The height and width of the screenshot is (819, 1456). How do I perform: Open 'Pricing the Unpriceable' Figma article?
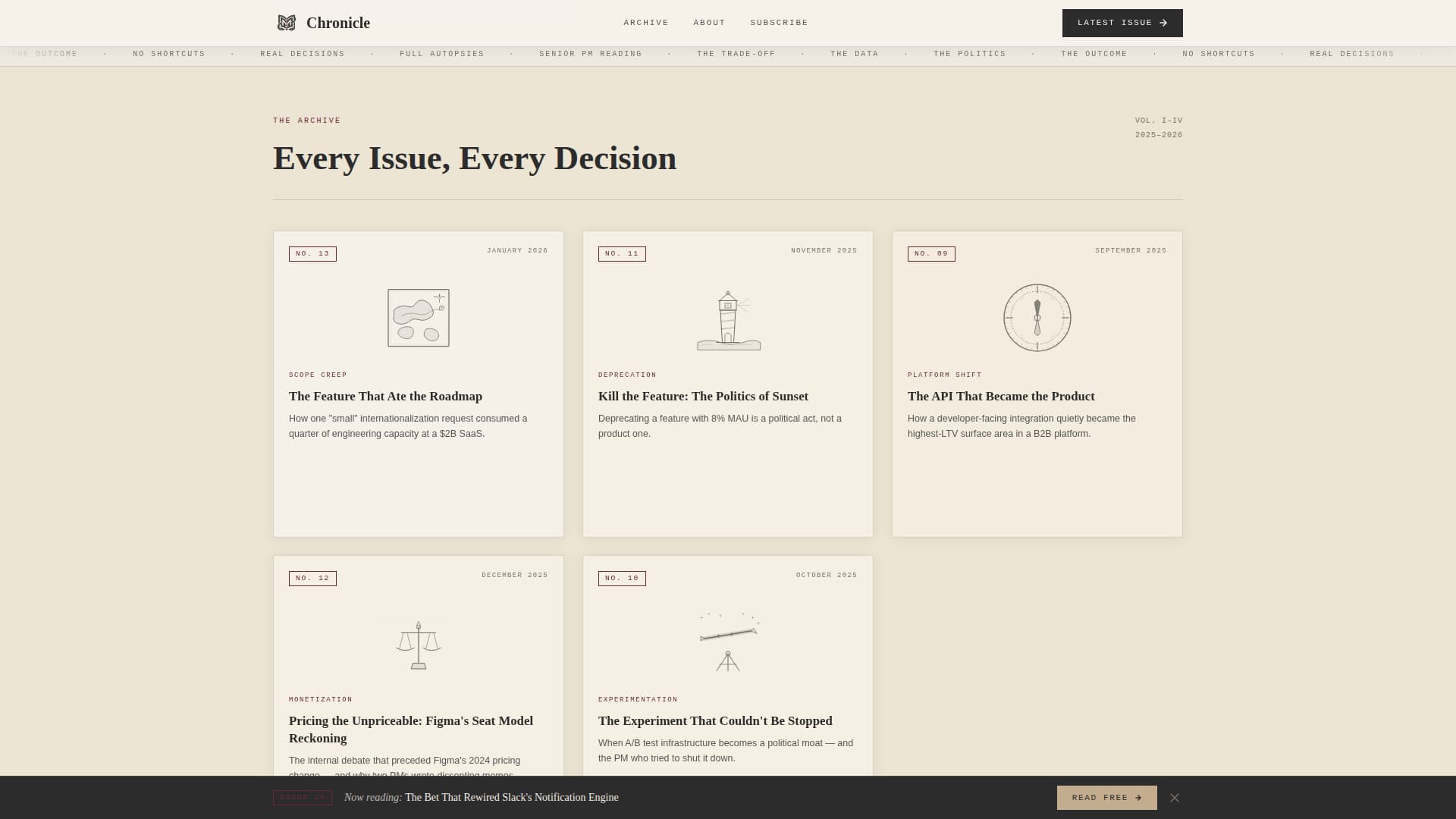[411, 730]
